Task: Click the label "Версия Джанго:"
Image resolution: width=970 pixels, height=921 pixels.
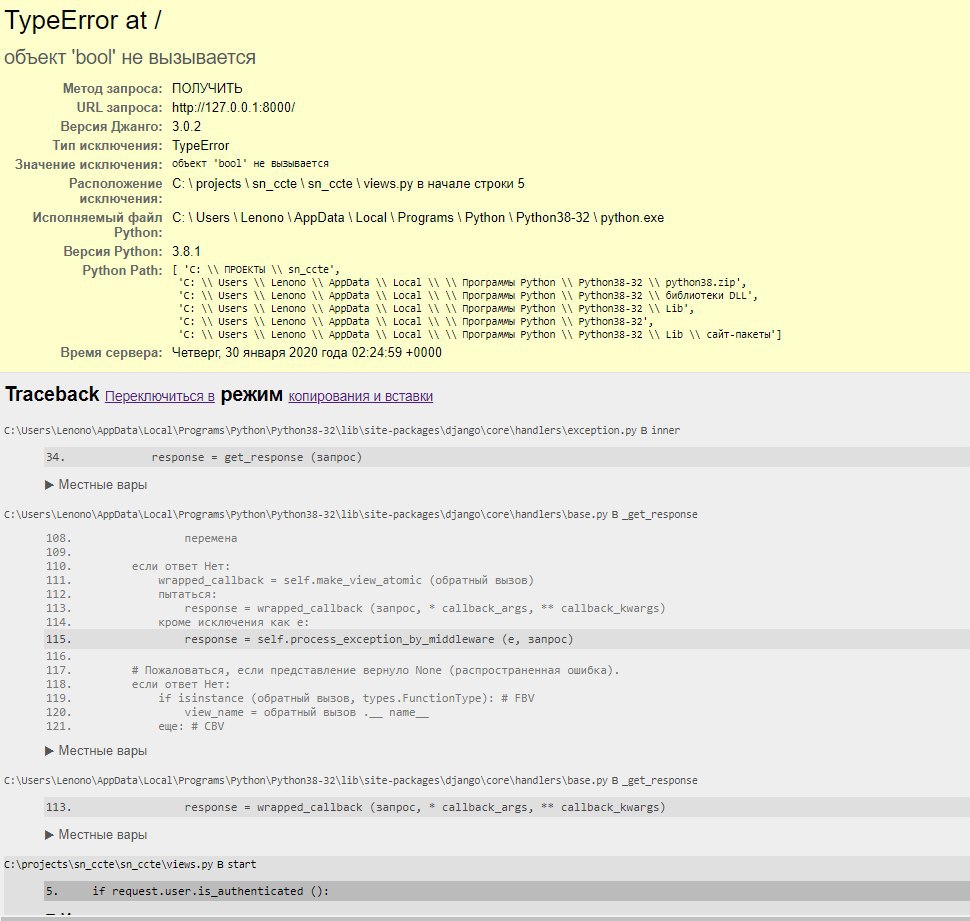Action: click(111, 127)
